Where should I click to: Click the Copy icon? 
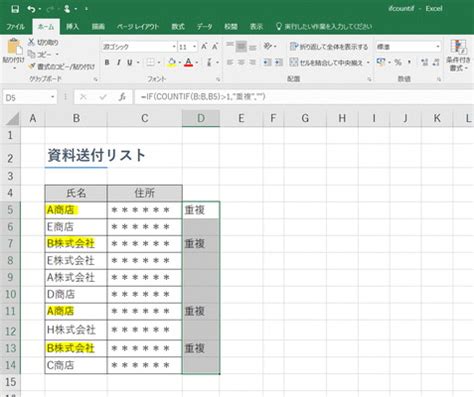click(31, 54)
